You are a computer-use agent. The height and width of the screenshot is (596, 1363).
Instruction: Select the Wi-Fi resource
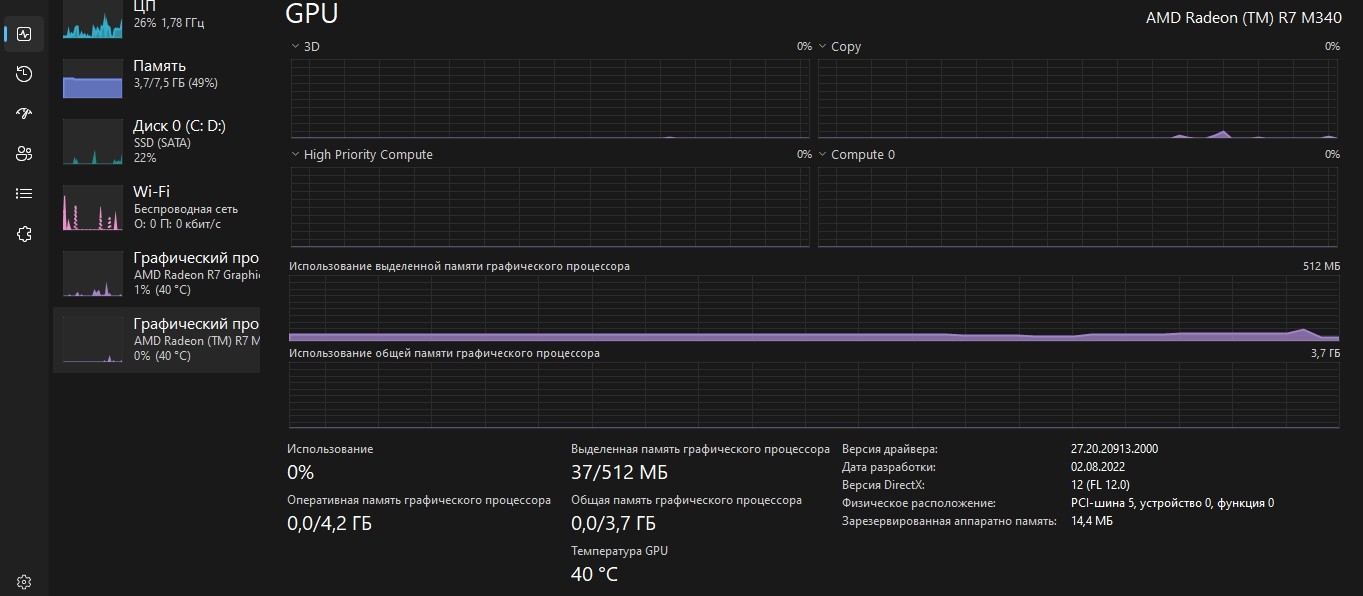coord(156,206)
